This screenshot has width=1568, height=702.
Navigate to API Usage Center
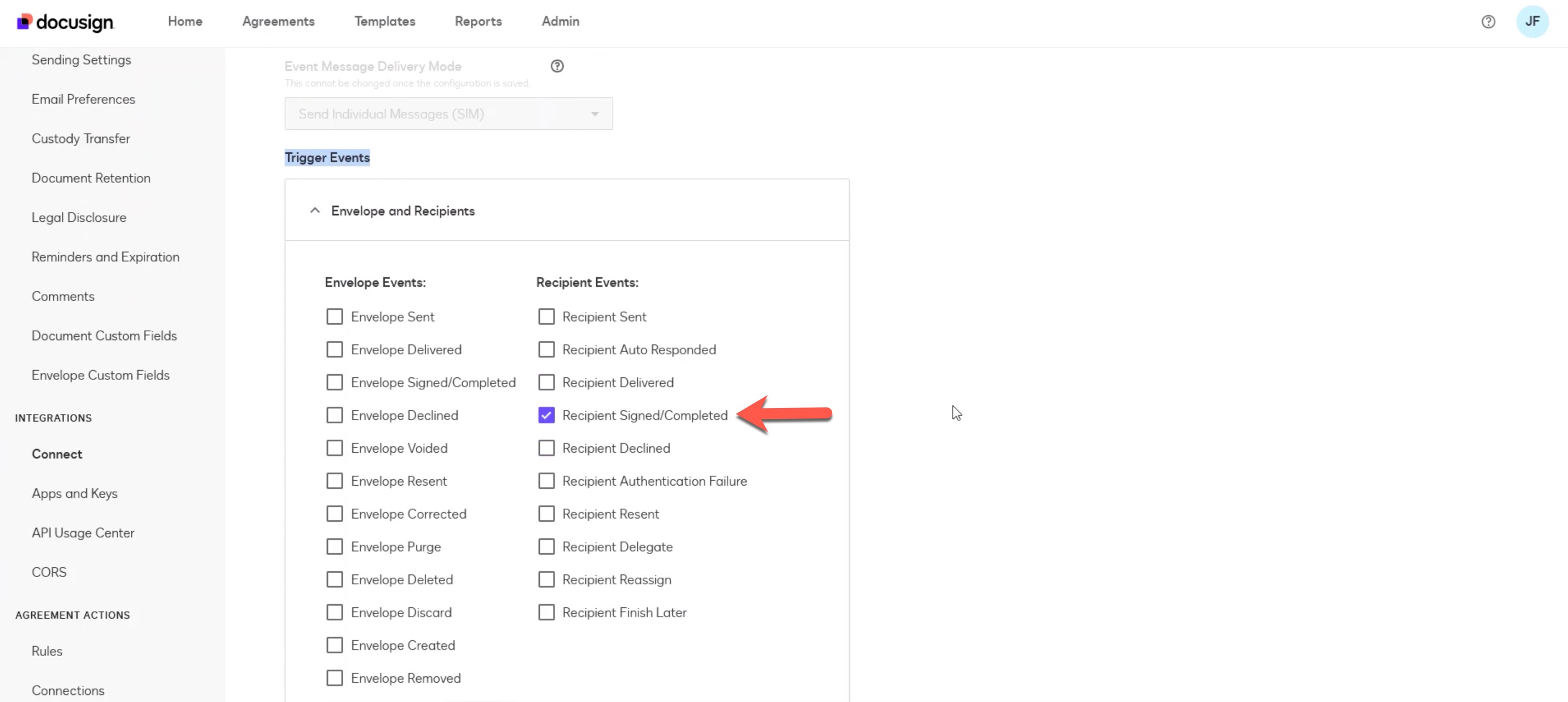pos(83,533)
